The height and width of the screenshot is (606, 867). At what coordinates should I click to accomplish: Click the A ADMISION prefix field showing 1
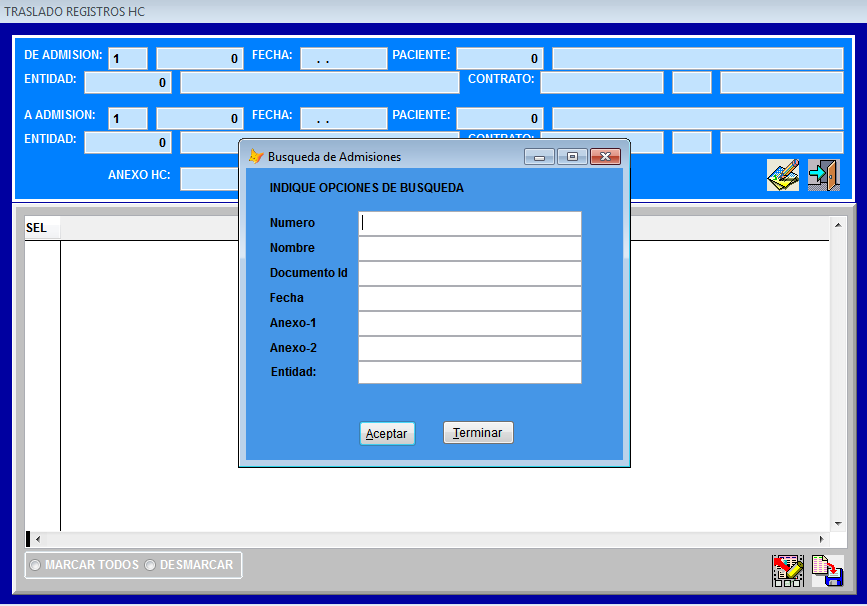click(128, 118)
